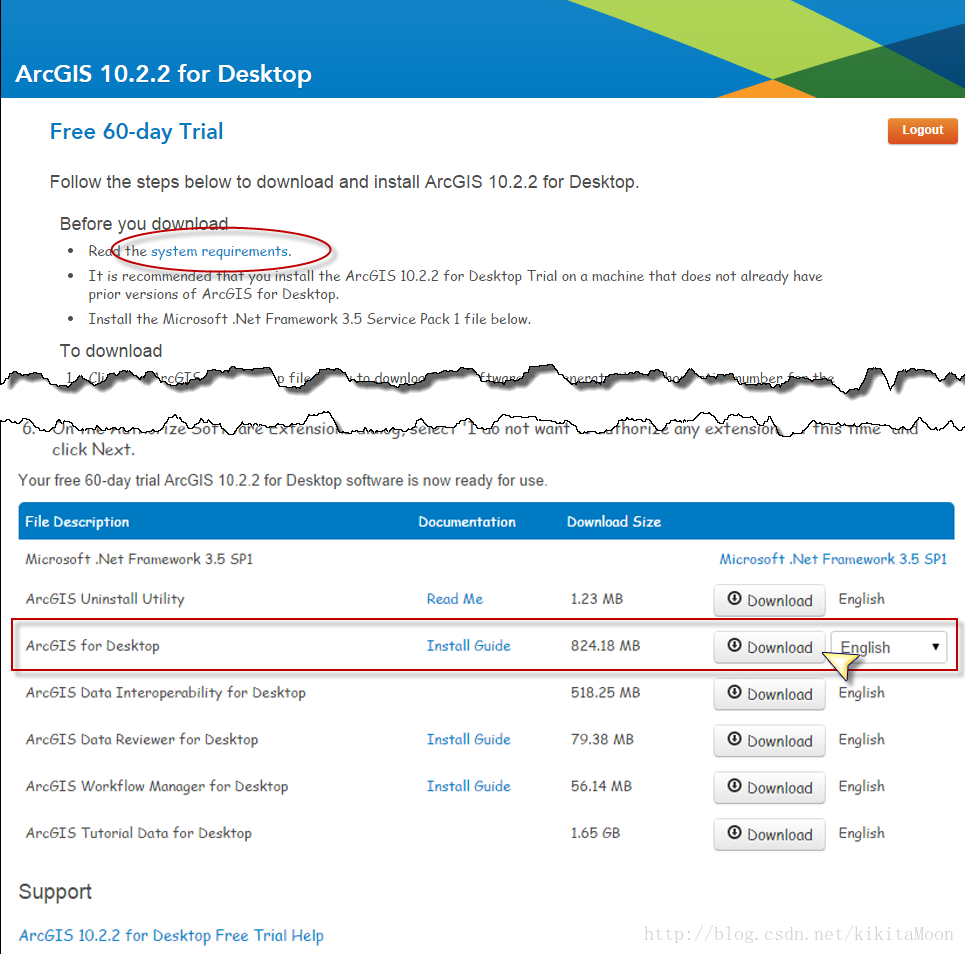Click the Before you download heading
This screenshot has width=965, height=954.
pos(144,224)
